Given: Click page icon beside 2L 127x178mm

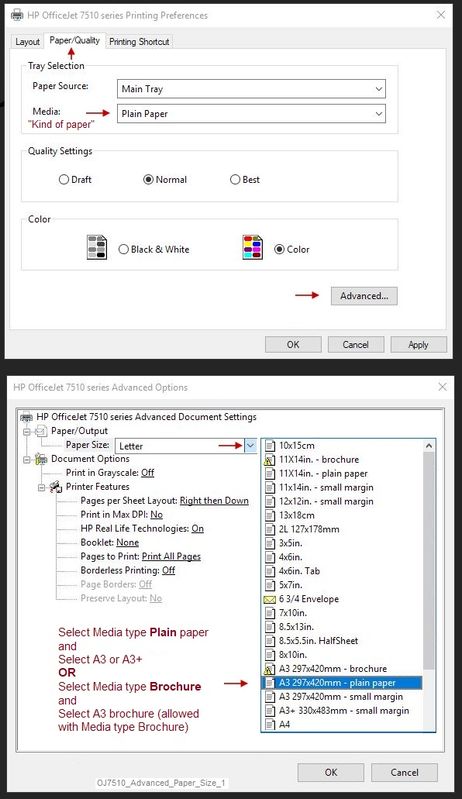Looking at the screenshot, I should (x=270, y=529).
